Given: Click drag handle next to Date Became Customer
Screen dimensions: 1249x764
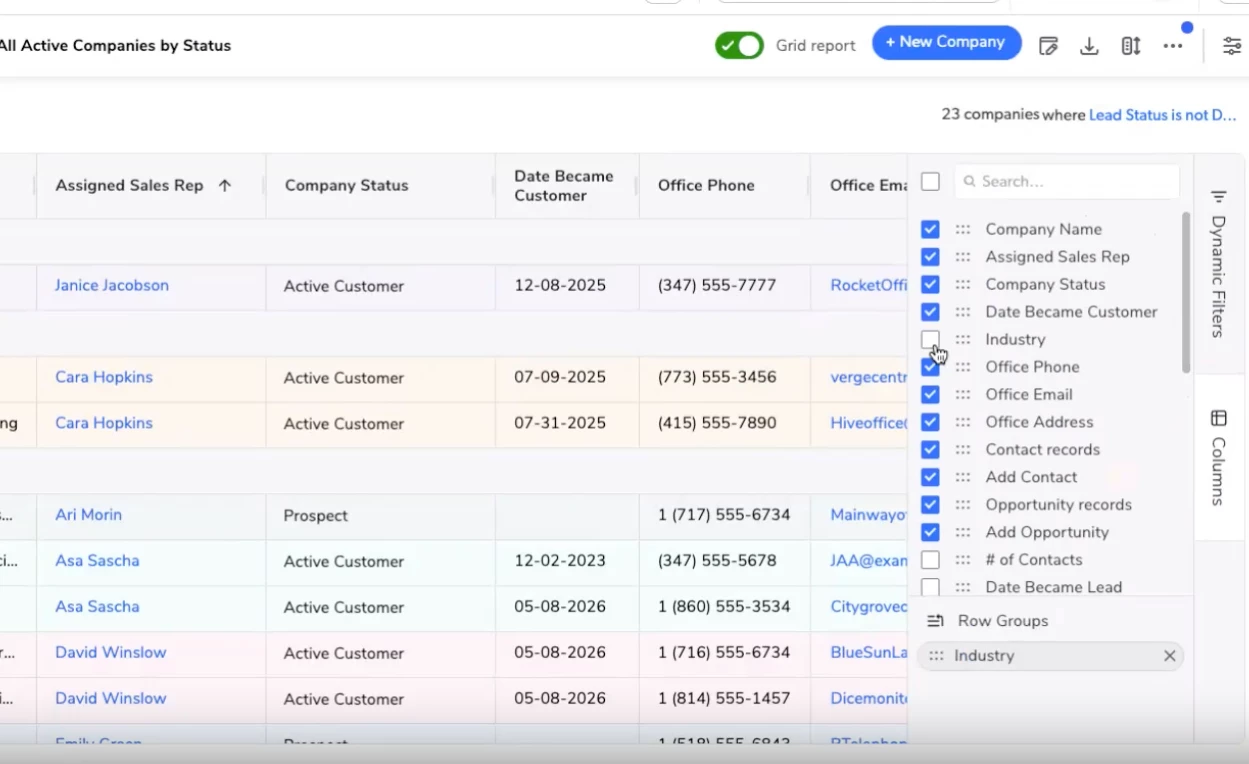Looking at the screenshot, I should click(x=962, y=312).
